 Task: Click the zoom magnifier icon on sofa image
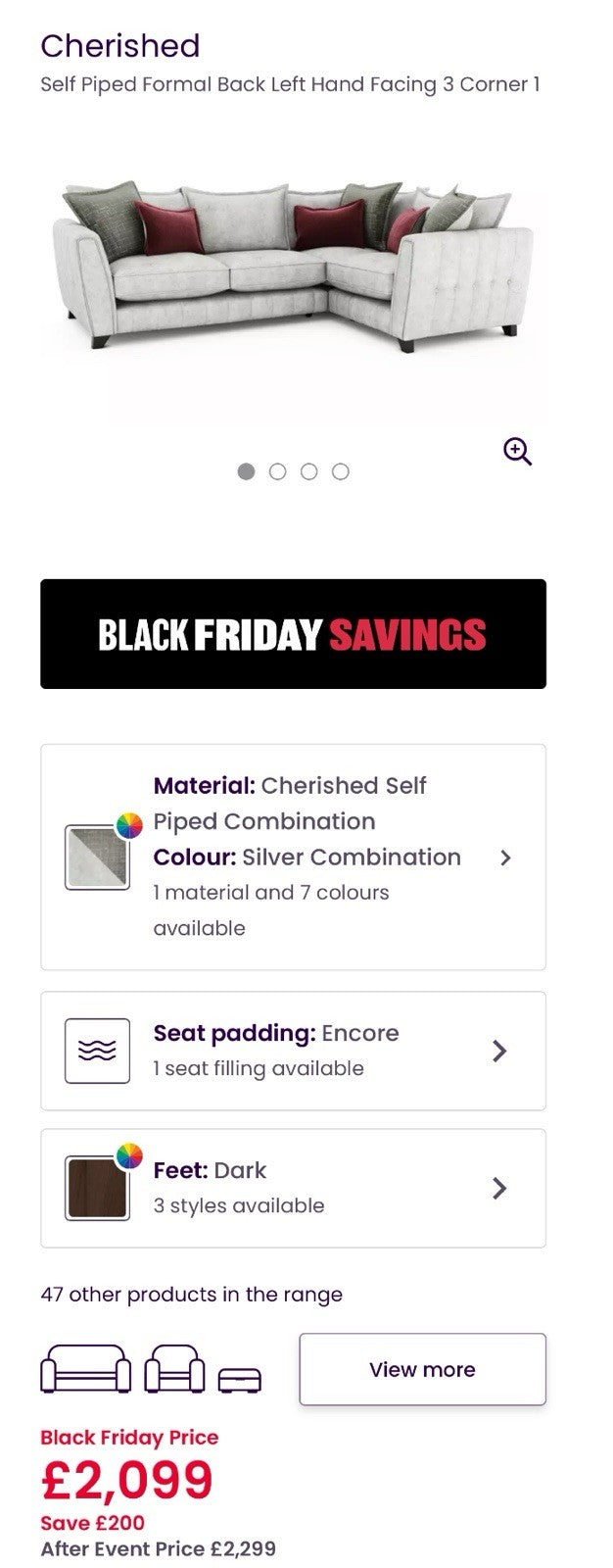[517, 451]
